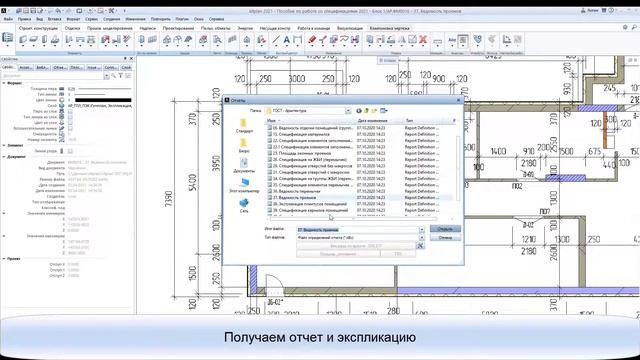640x360 pixels.
Task: Open the Документы shortcut
Action: click(244, 166)
